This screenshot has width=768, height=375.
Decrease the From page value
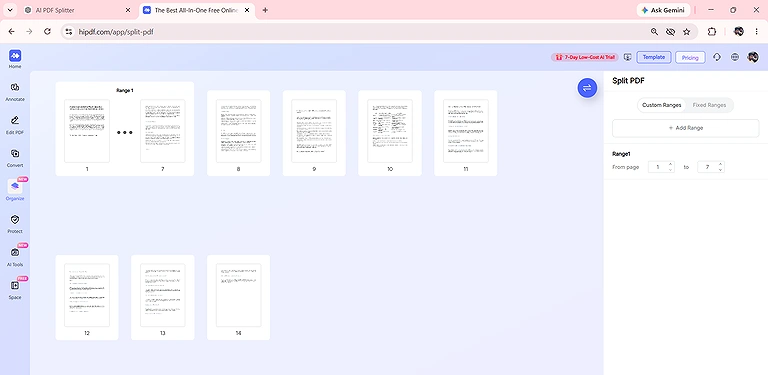671,170
